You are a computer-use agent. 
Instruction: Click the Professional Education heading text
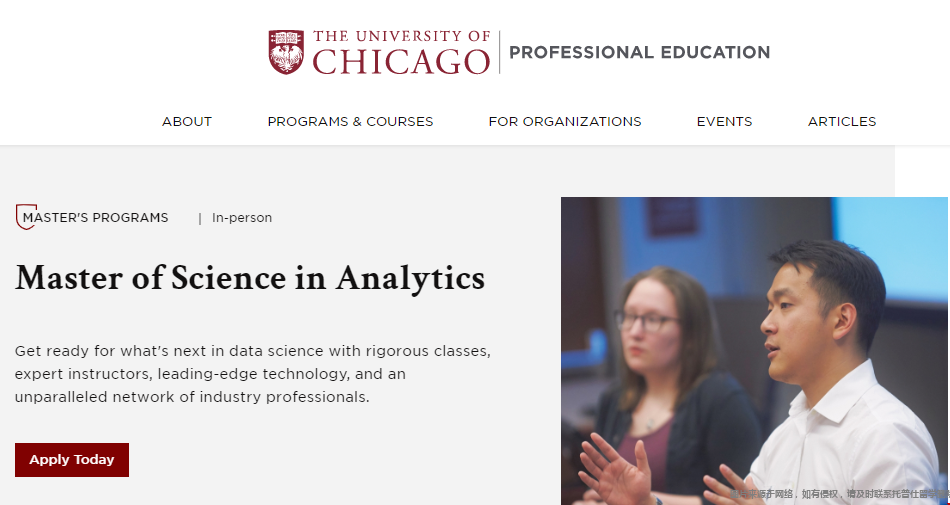click(639, 53)
